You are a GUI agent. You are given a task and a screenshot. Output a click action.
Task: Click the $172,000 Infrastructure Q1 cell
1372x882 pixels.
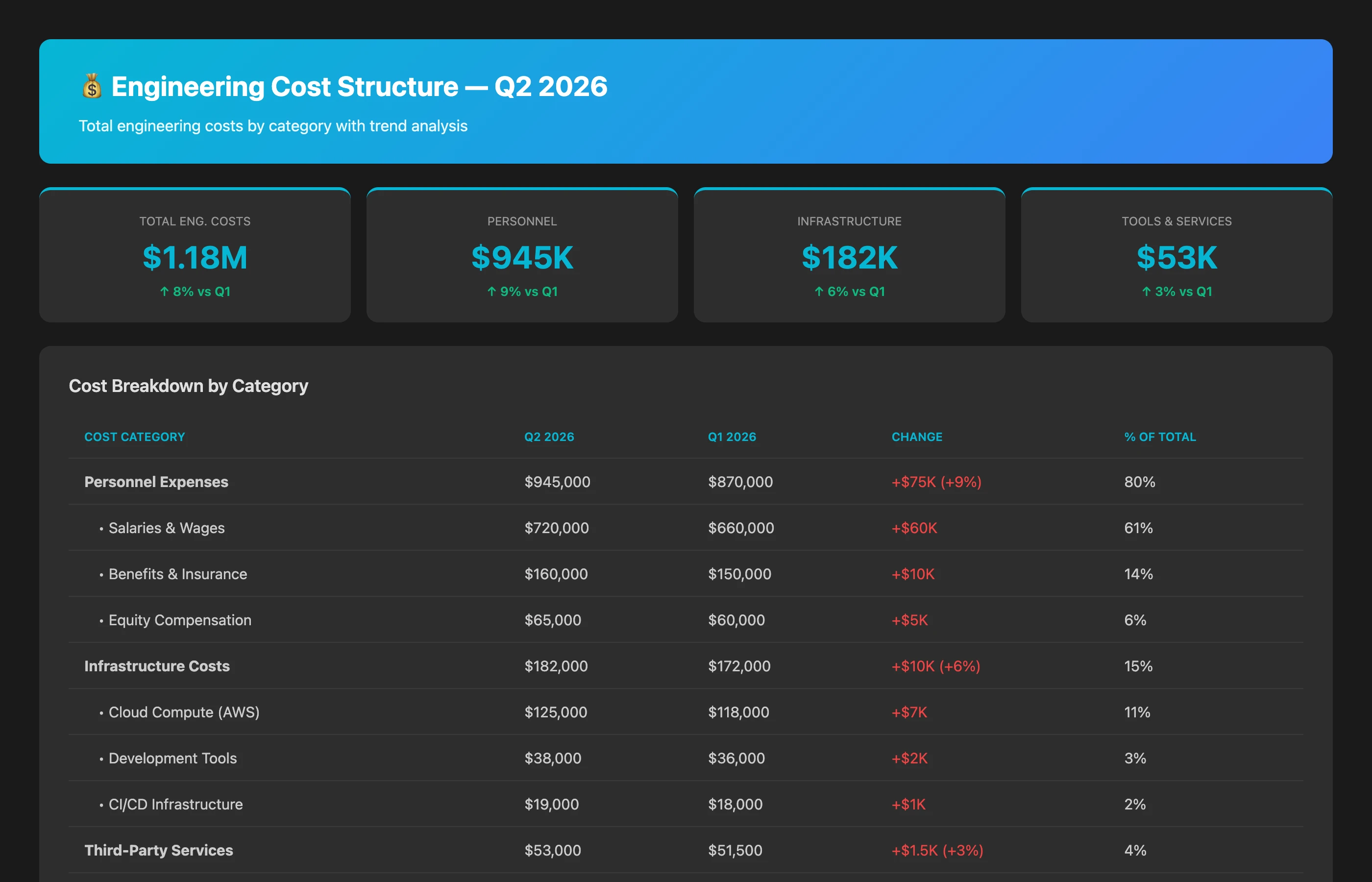pyautogui.click(x=739, y=666)
